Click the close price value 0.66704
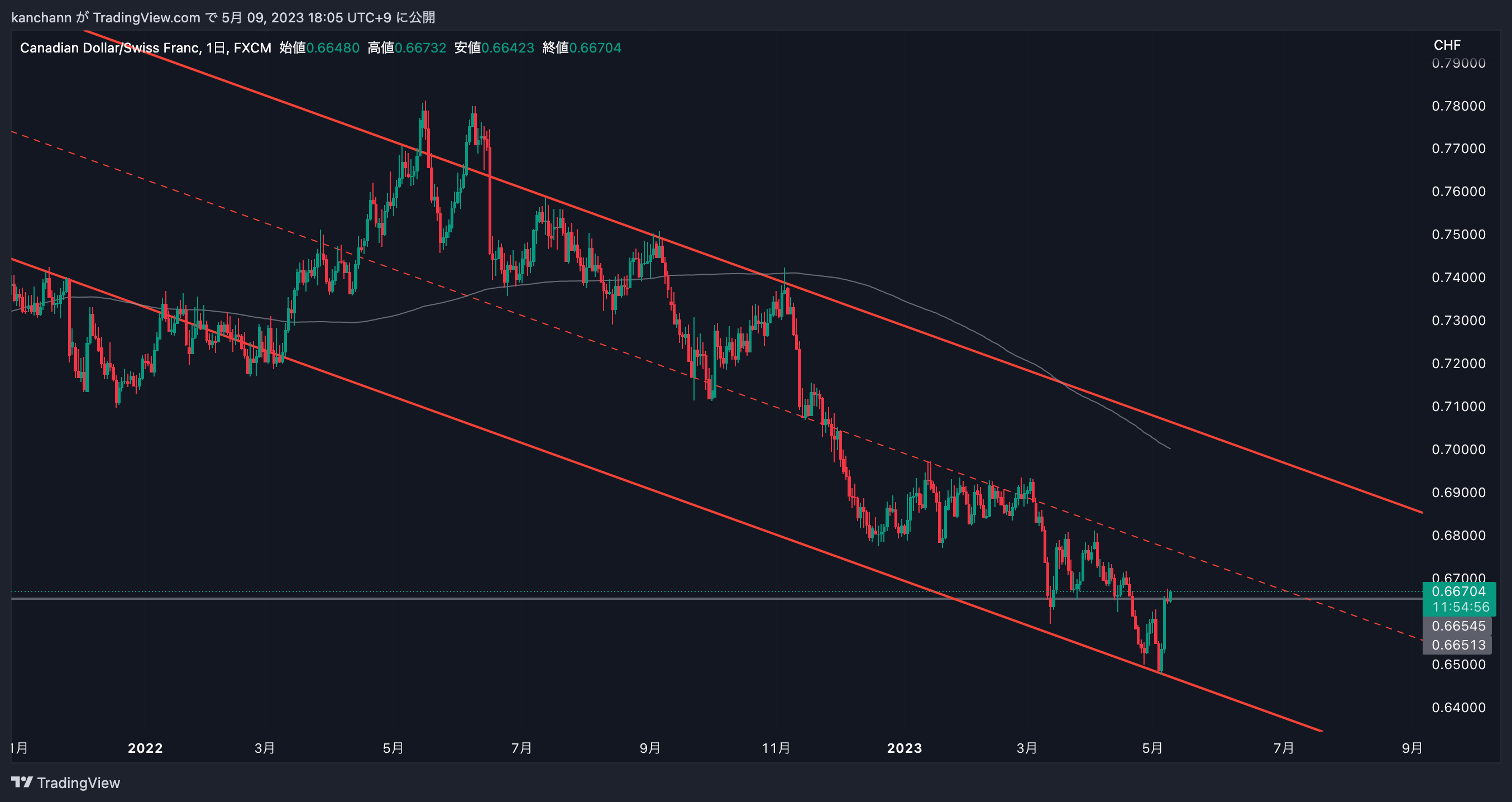Viewport: 1512px width, 802px height. click(x=595, y=47)
